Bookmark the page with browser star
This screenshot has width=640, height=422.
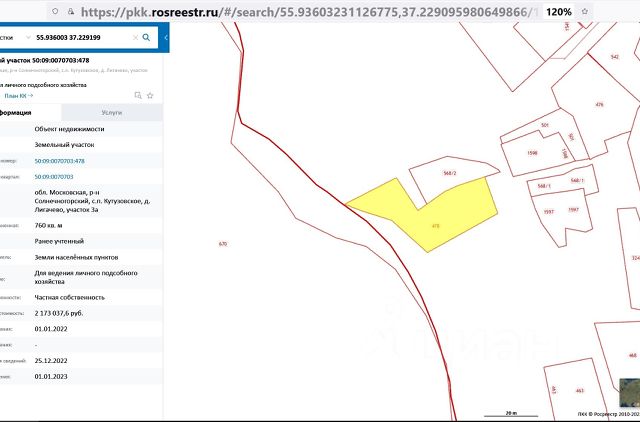(584, 11)
